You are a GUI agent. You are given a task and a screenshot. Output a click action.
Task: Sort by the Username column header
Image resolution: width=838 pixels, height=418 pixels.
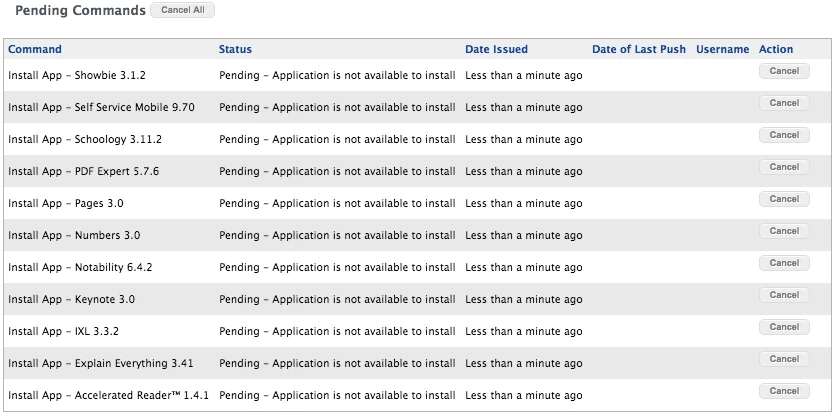point(723,49)
